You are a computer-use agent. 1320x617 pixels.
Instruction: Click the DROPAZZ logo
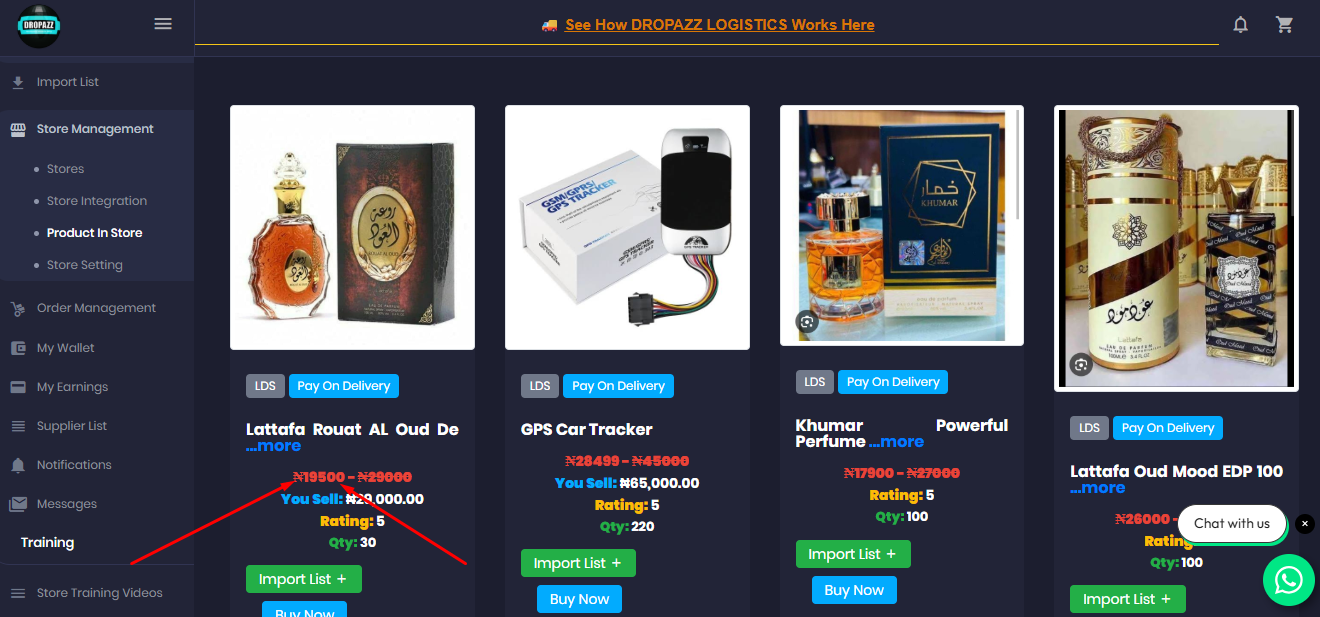click(x=39, y=26)
